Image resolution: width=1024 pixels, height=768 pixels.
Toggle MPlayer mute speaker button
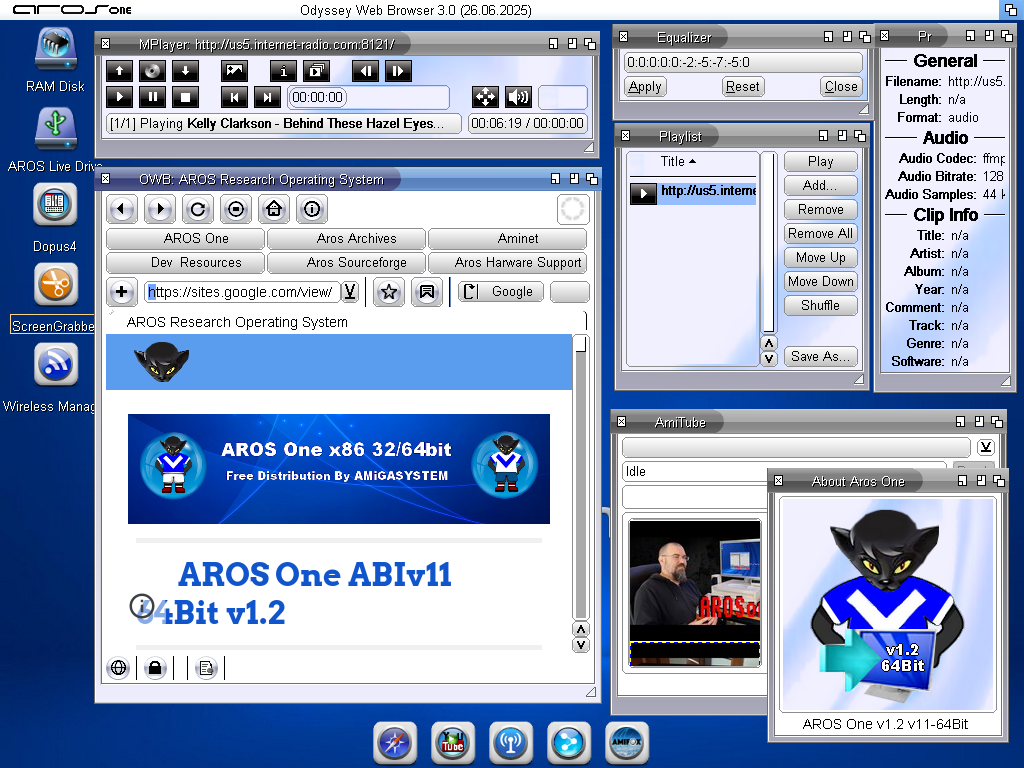tap(517, 97)
